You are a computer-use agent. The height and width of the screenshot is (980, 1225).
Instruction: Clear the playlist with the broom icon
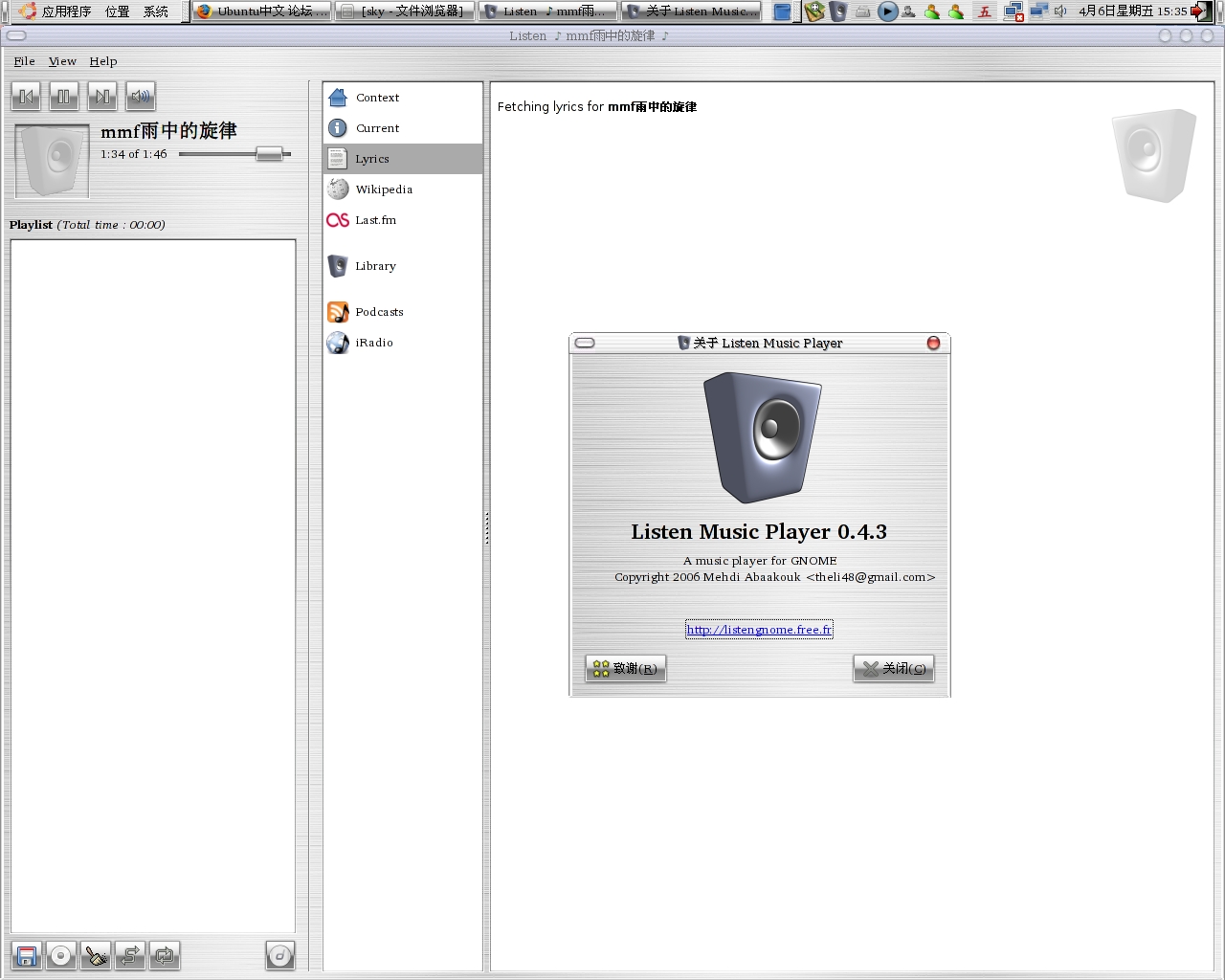coord(96,955)
